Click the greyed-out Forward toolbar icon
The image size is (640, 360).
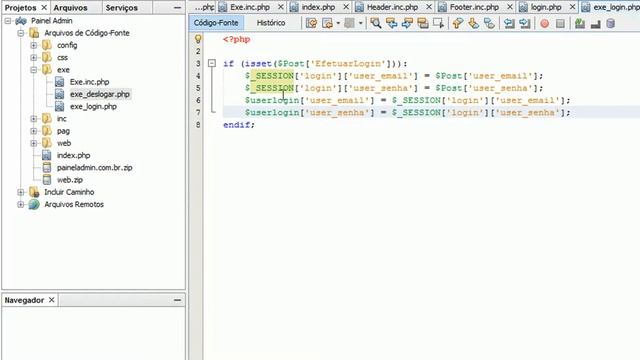(349, 23)
